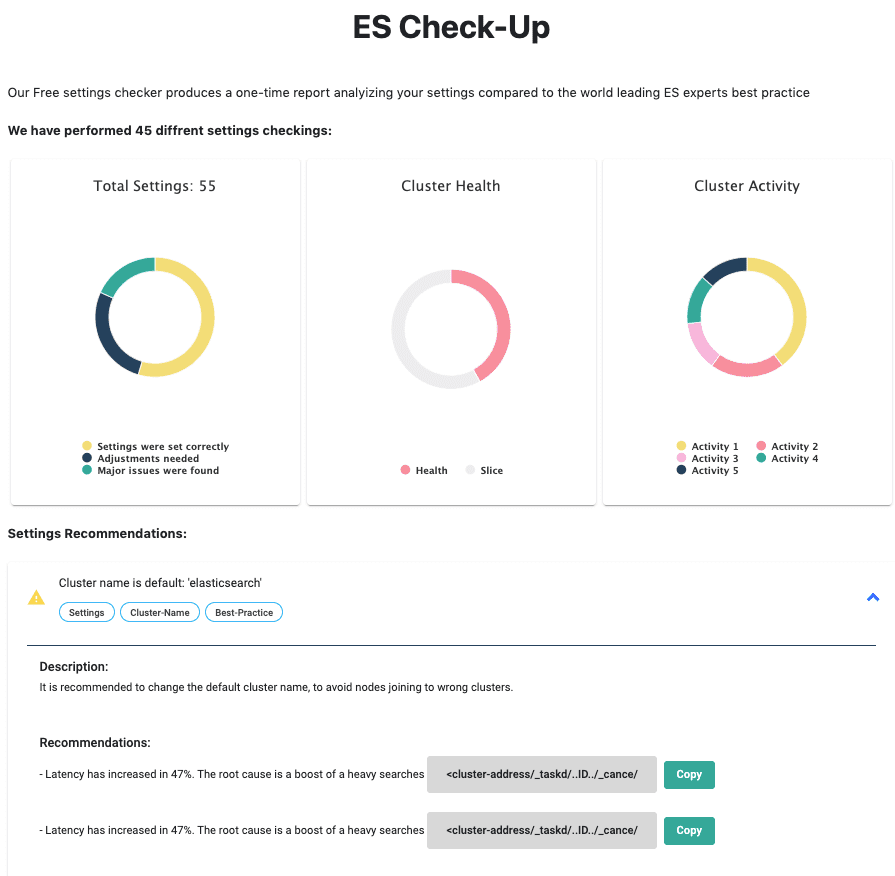This screenshot has width=895, height=876.
Task: Collapse the cluster name recommendation chevron
Action: [x=873, y=598]
